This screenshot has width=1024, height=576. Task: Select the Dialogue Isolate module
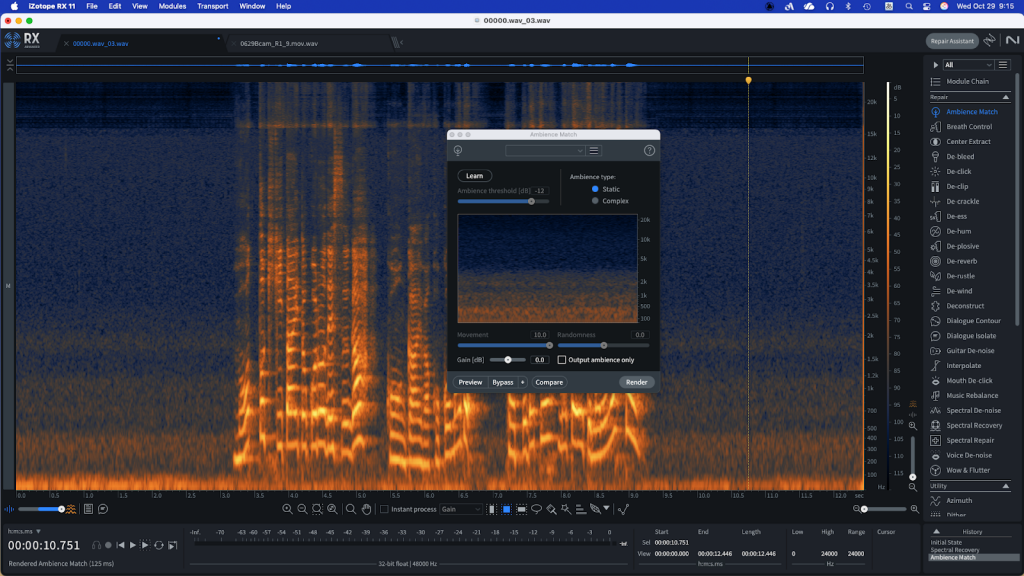click(x=971, y=336)
